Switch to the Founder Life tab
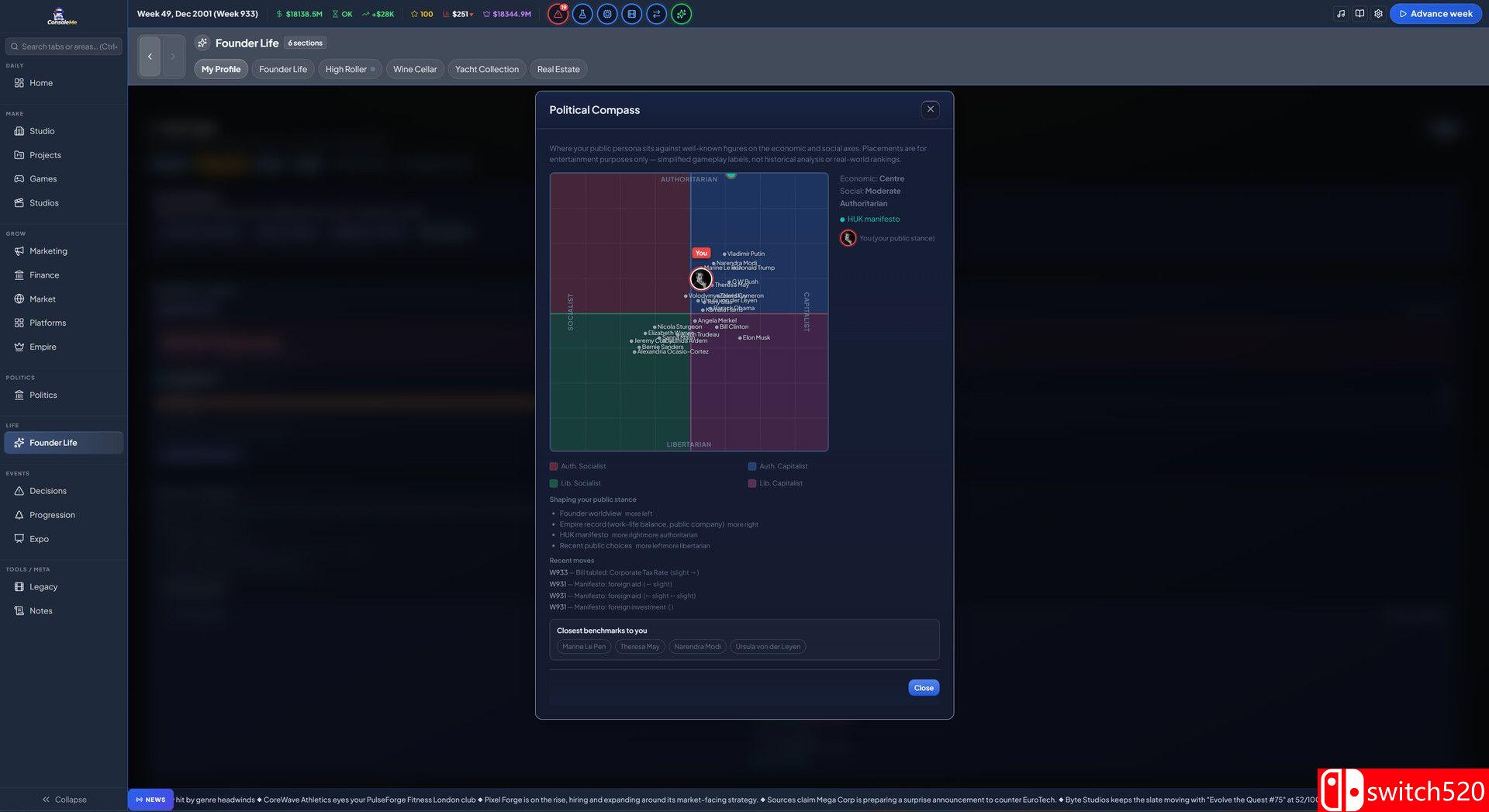This screenshot has height=812, width=1489. (283, 69)
